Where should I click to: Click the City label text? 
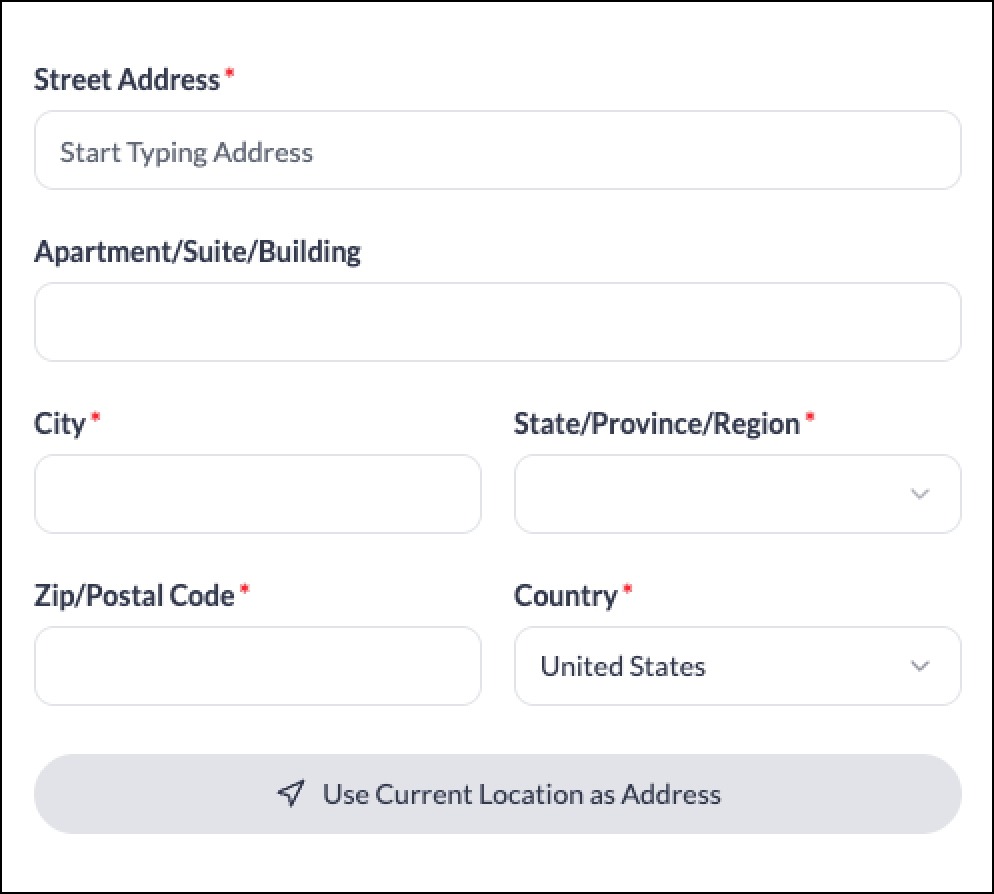60,424
